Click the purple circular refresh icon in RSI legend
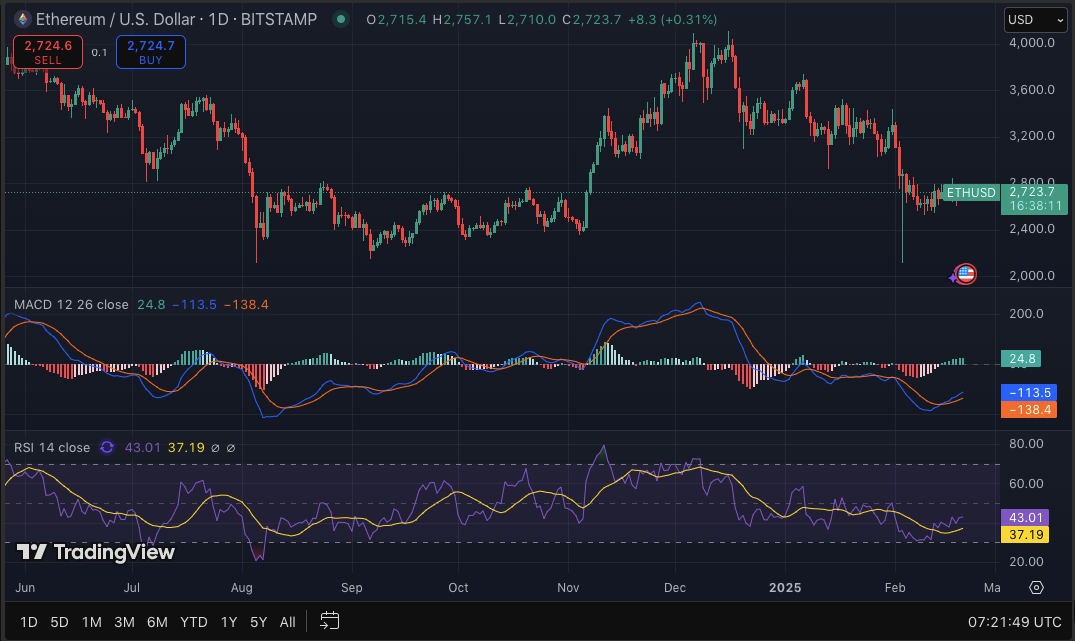The height and width of the screenshot is (641, 1075). tap(107, 447)
